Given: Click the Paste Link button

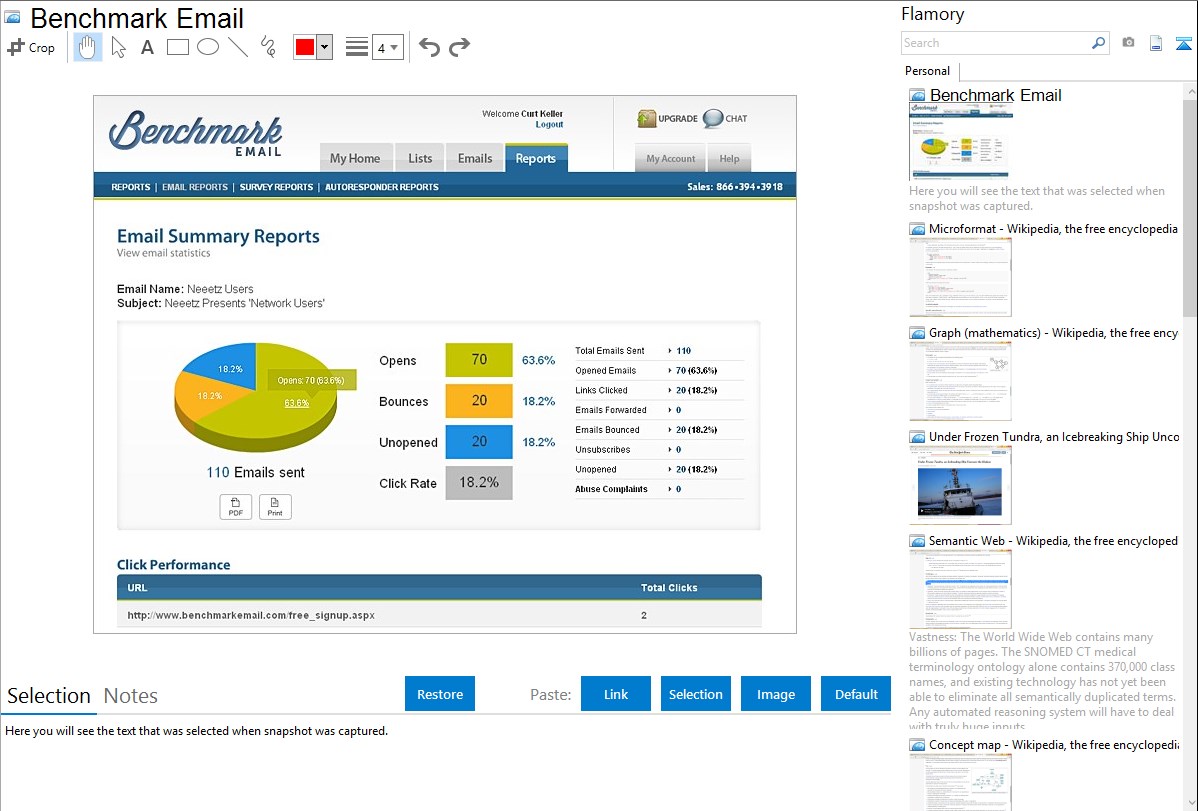Looking at the screenshot, I should pos(616,694).
